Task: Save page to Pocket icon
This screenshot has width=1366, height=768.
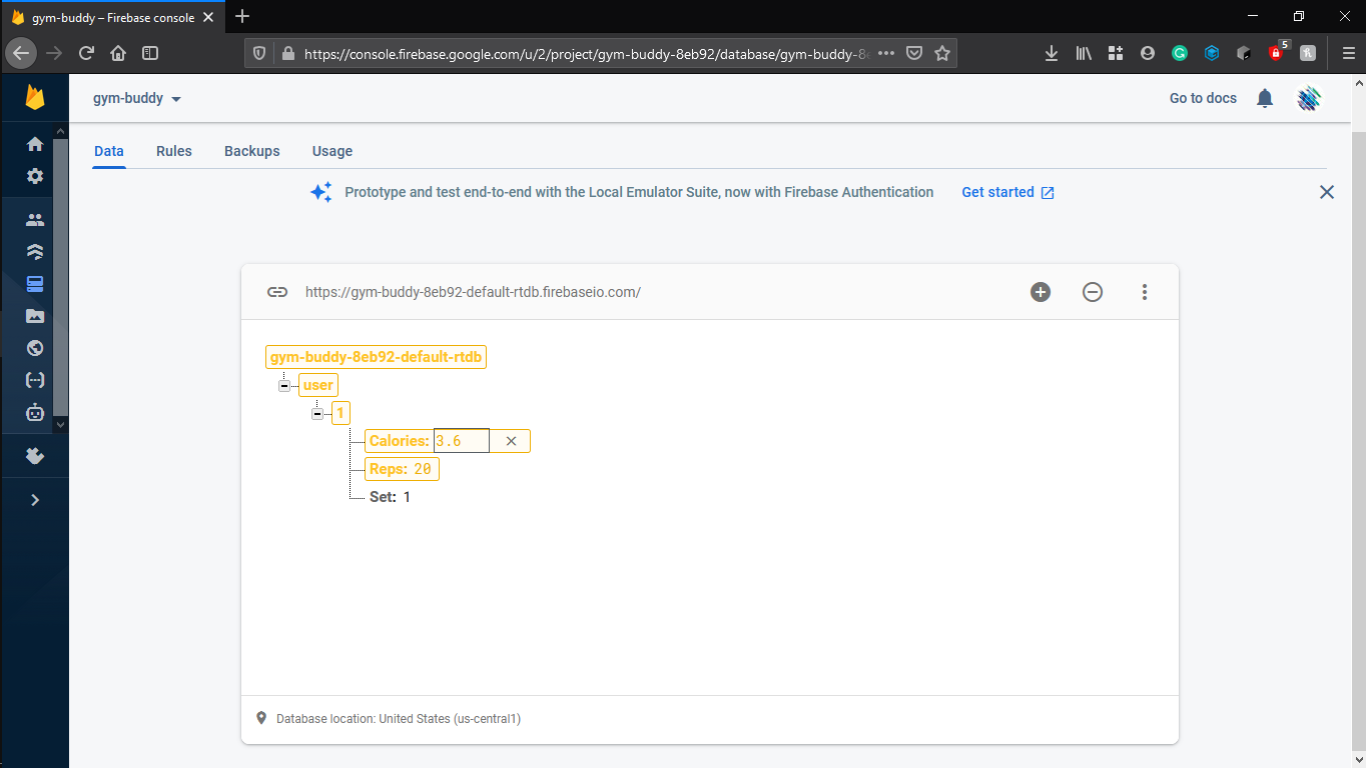Action: pos(914,53)
